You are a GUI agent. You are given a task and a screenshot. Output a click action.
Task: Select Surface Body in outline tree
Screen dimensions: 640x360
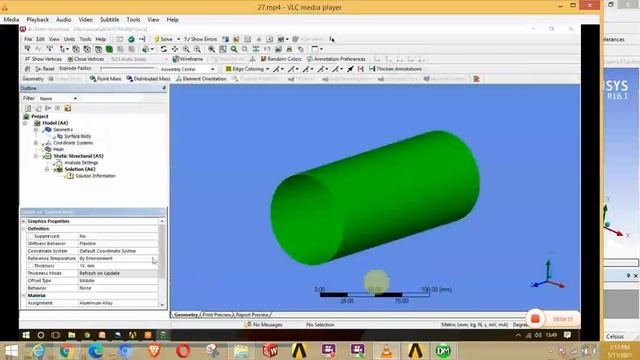(x=77, y=136)
